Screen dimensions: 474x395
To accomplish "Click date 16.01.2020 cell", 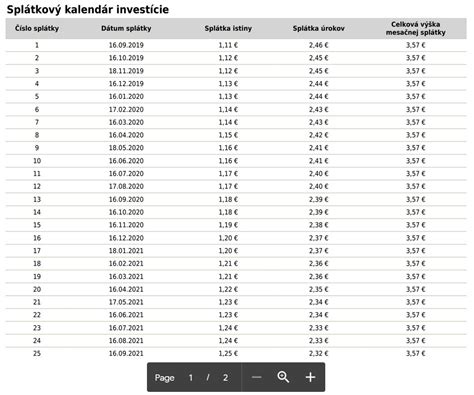I will pyautogui.click(x=126, y=97).
